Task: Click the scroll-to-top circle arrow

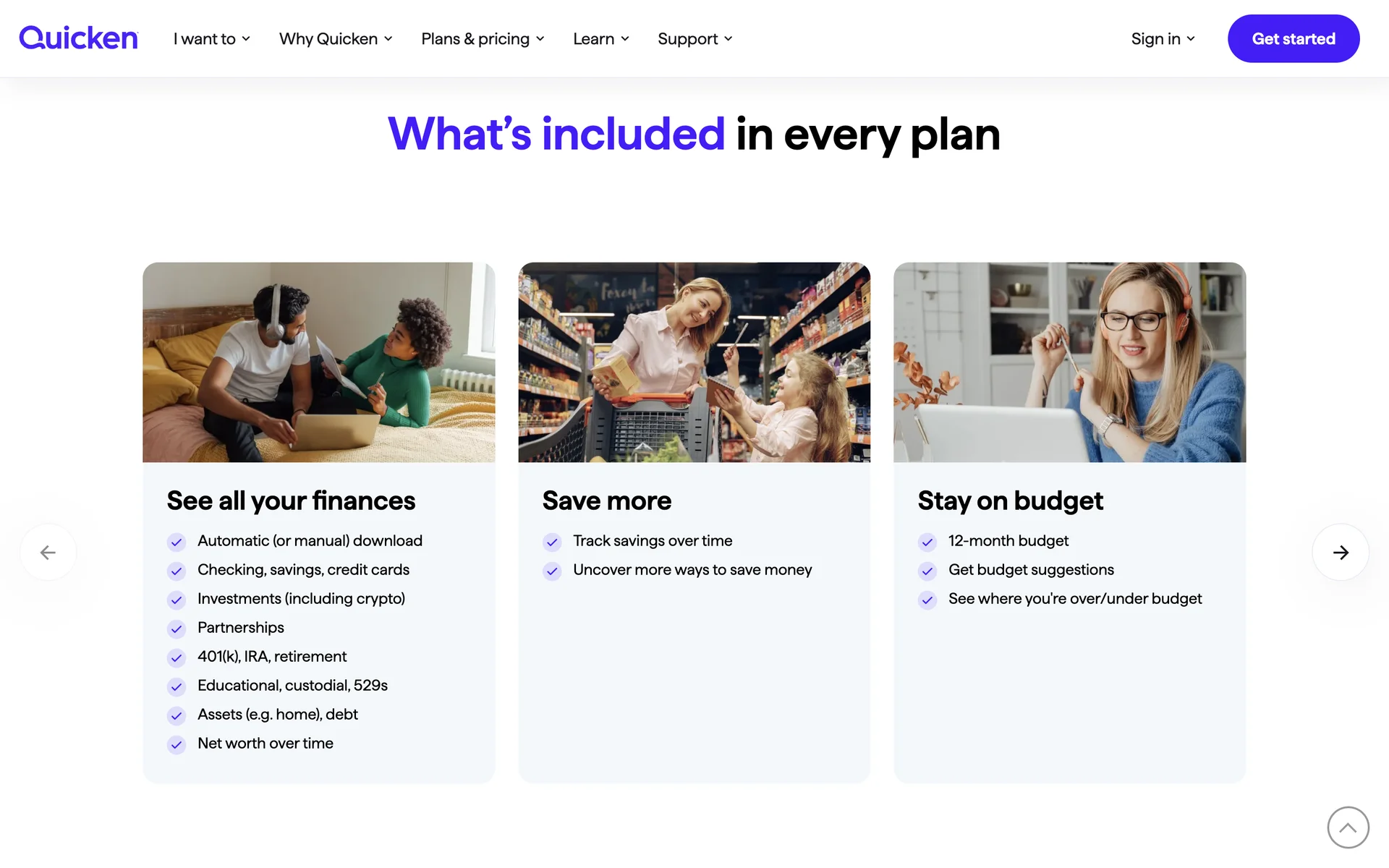Action: tap(1348, 827)
